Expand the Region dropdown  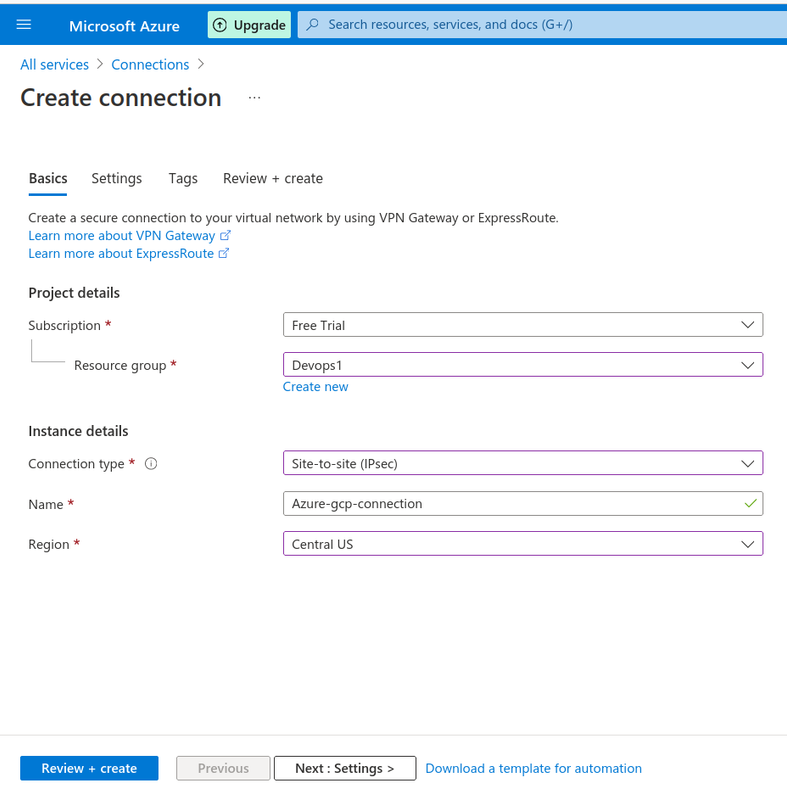click(523, 544)
